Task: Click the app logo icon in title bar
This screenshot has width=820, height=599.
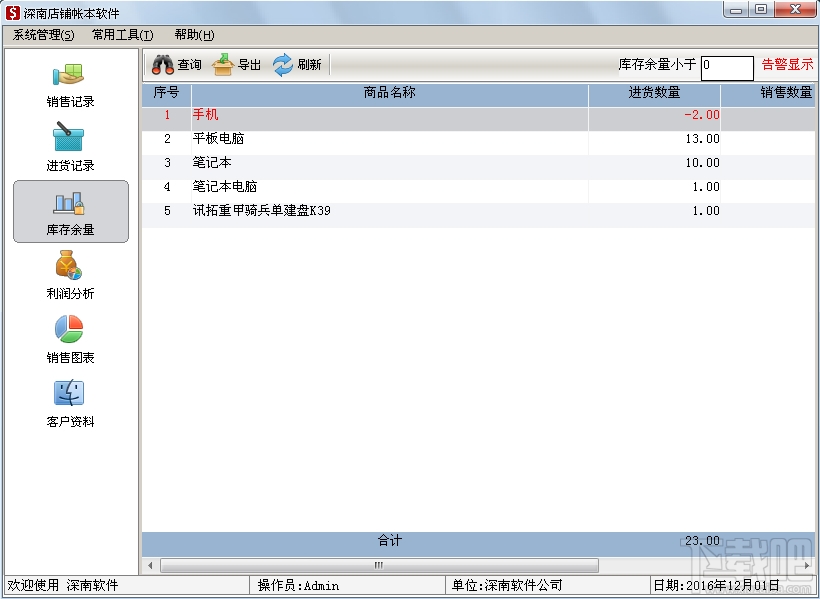Action: [x=13, y=12]
